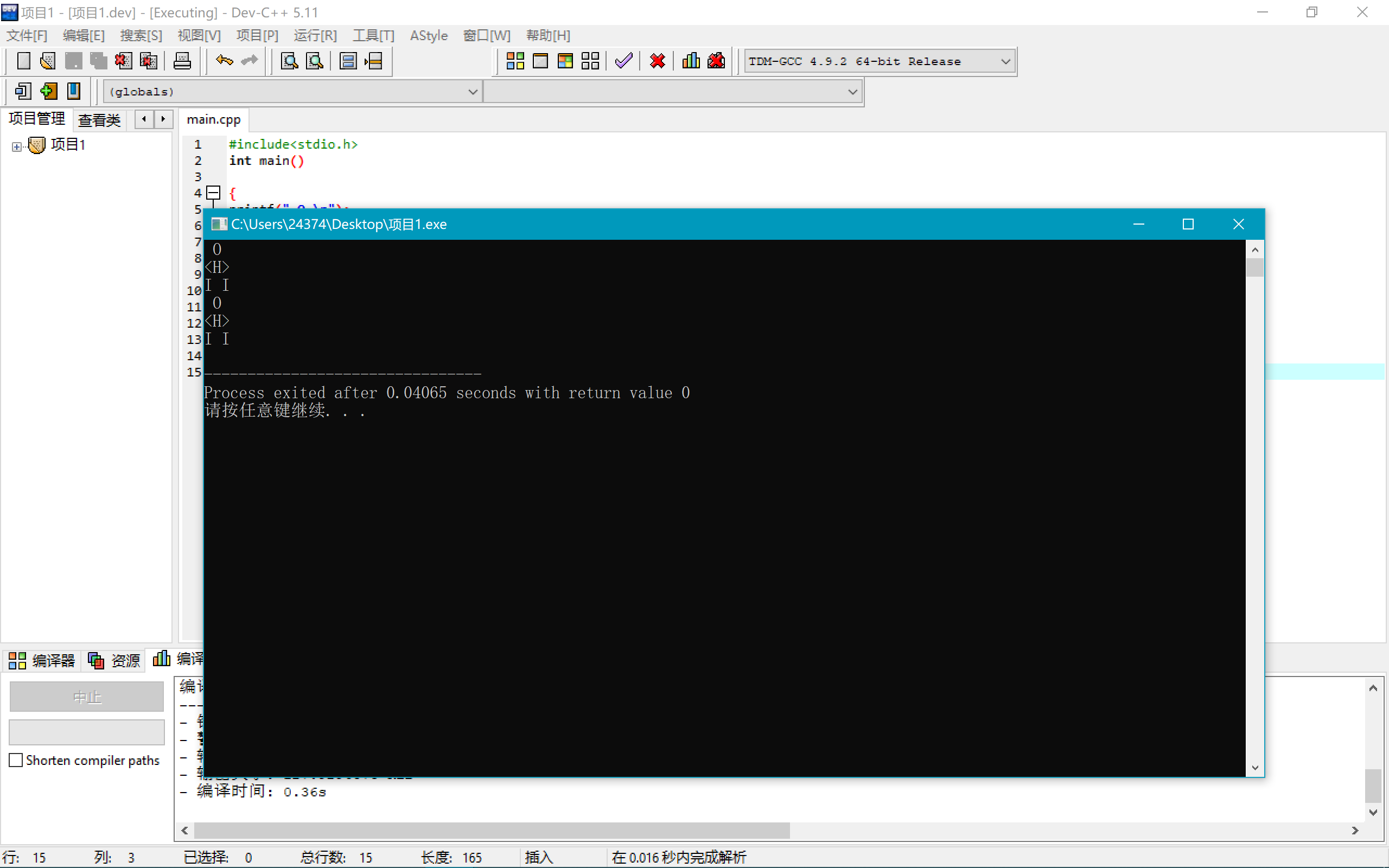
Task: Click the Compile four-squares icon
Action: (x=515, y=61)
